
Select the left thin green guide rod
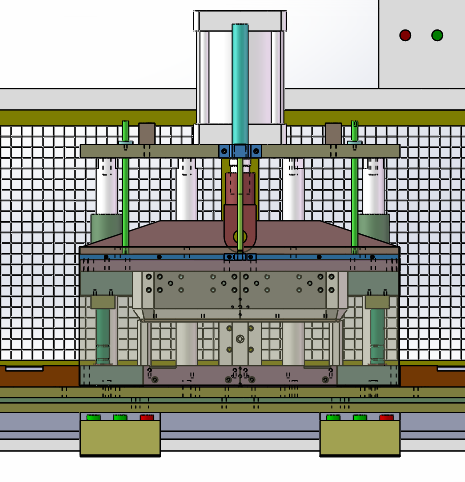125,187
